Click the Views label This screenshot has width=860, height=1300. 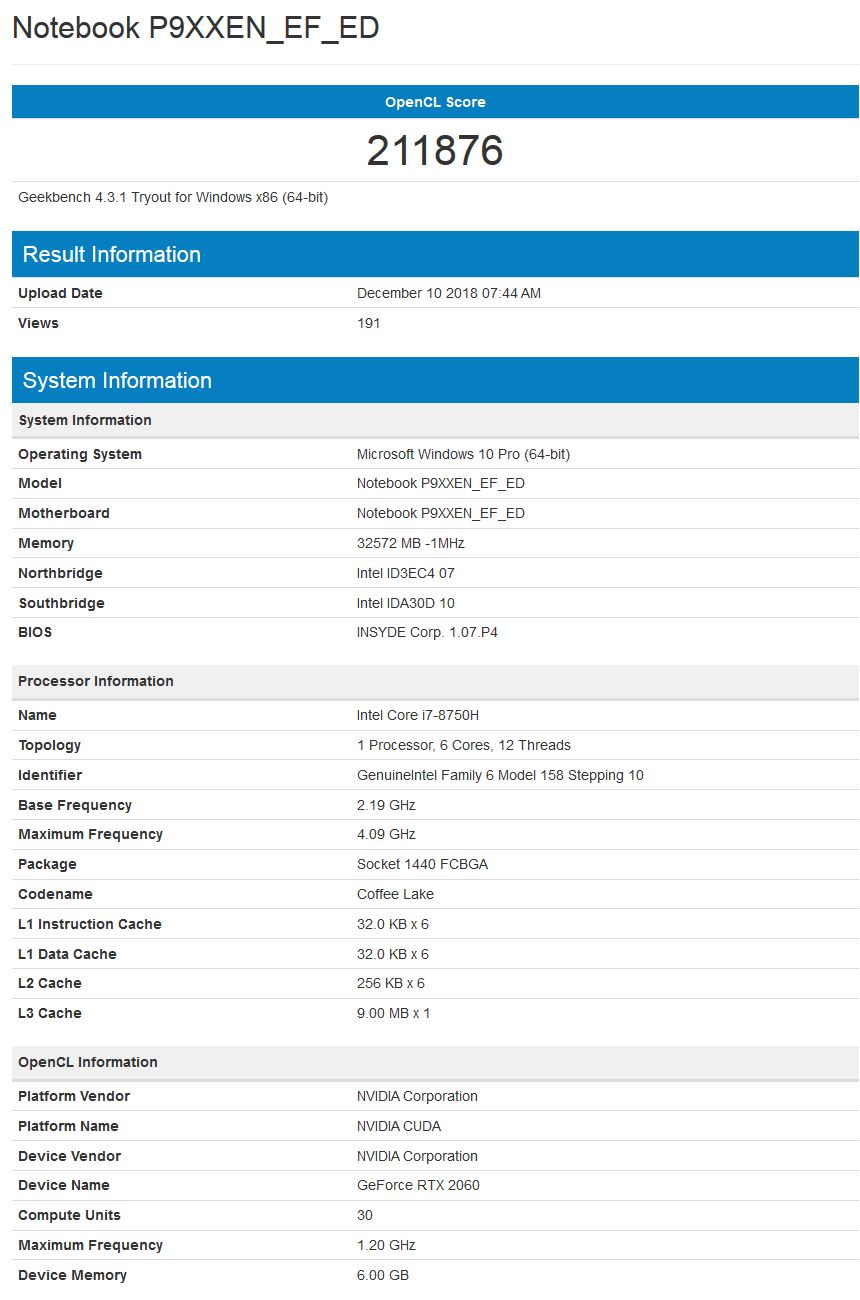pyautogui.click(x=38, y=323)
